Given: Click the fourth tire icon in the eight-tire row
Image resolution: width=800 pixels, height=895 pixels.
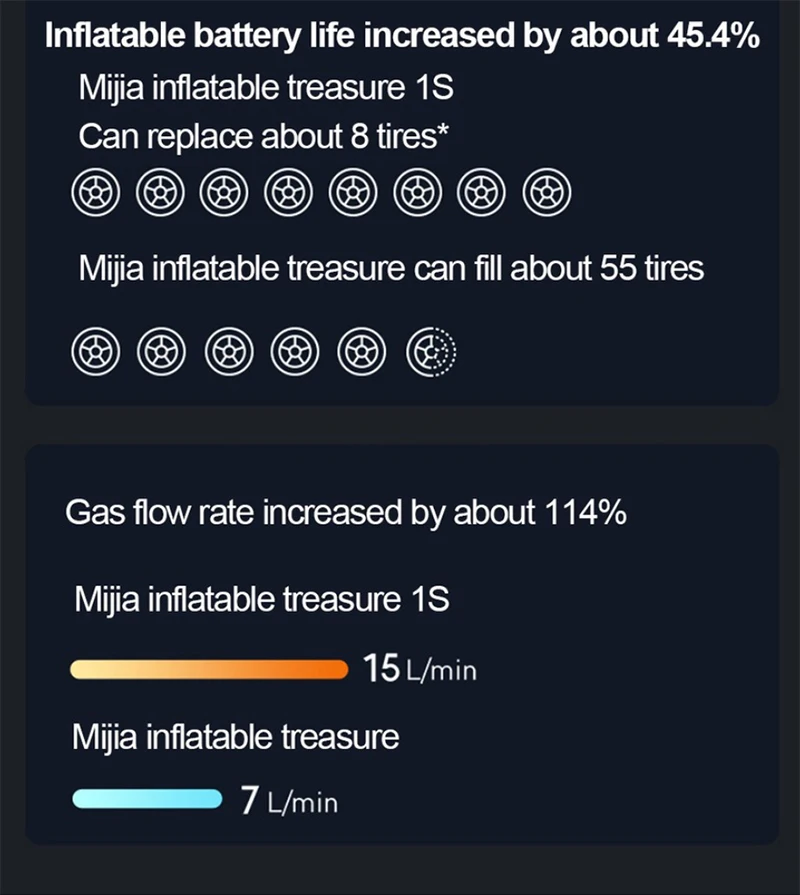Looking at the screenshot, I should tap(288, 193).
